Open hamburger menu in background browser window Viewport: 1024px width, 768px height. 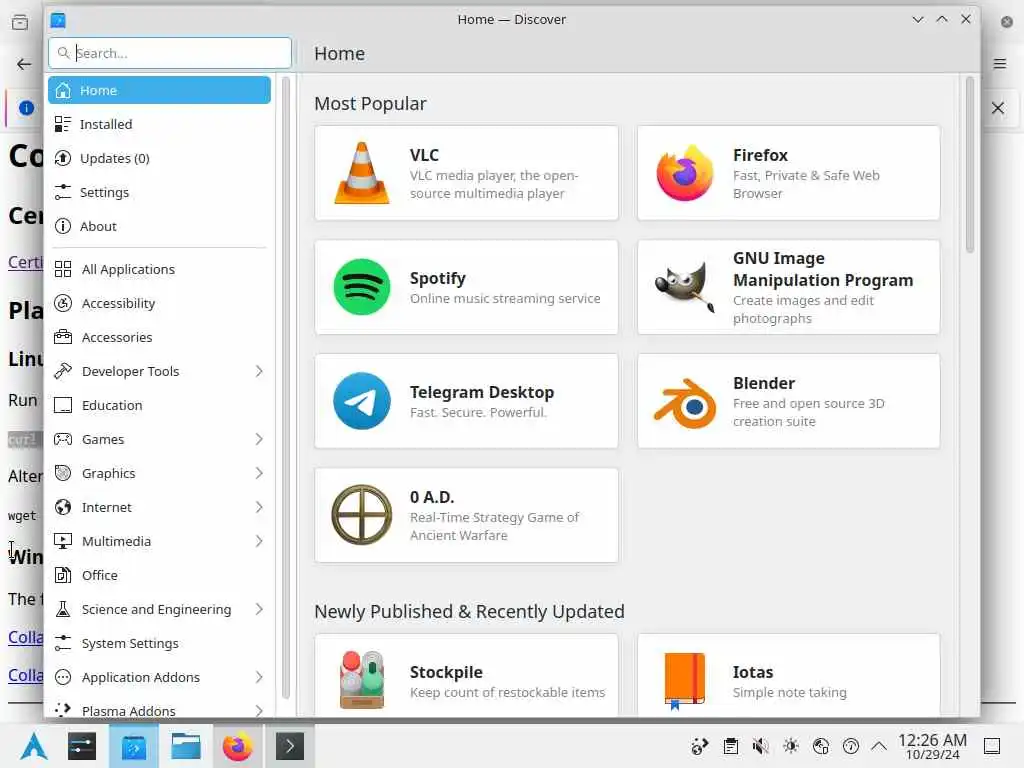click(1000, 63)
